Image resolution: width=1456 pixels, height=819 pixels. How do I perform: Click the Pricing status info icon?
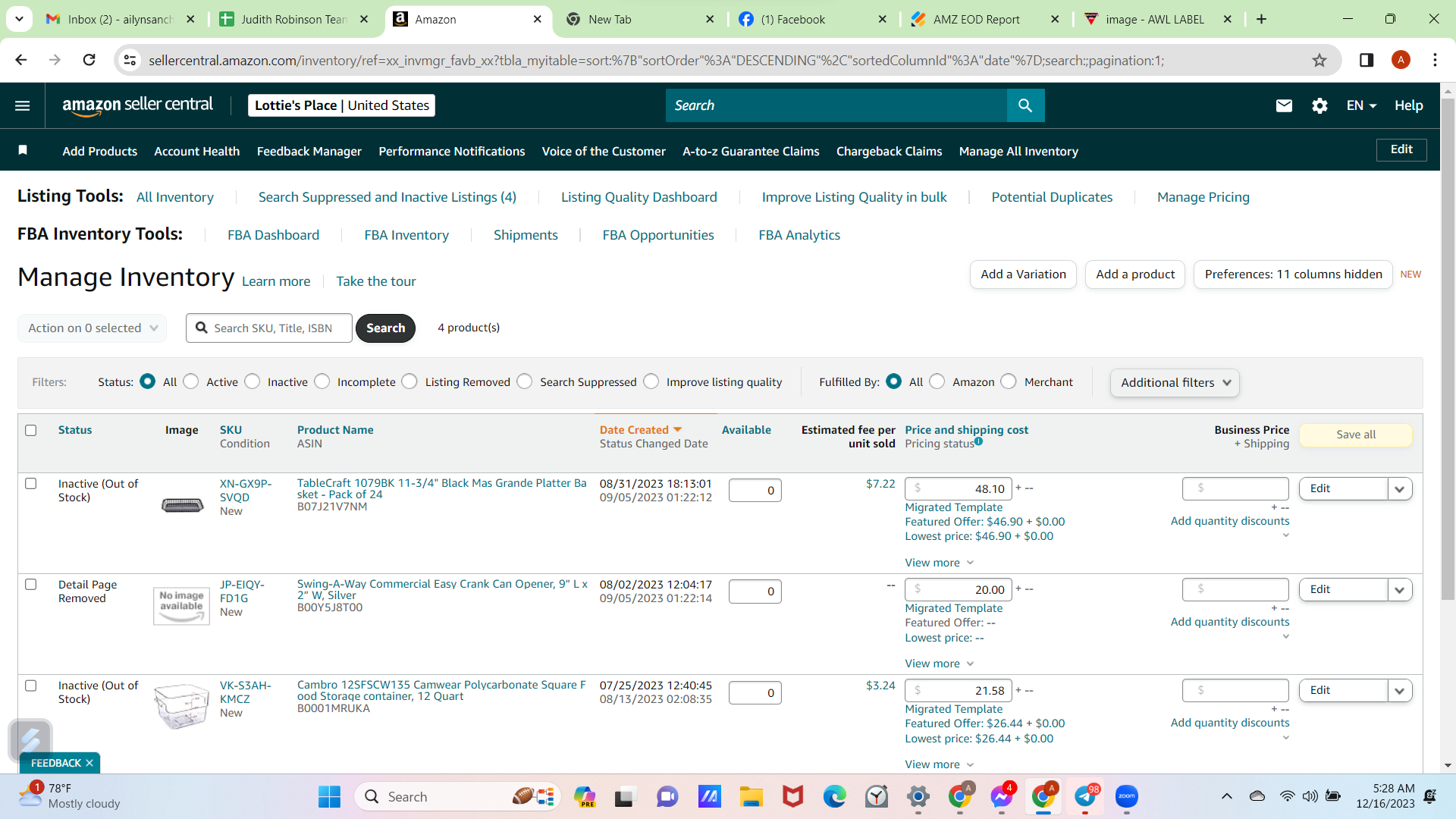click(x=979, y=441)
